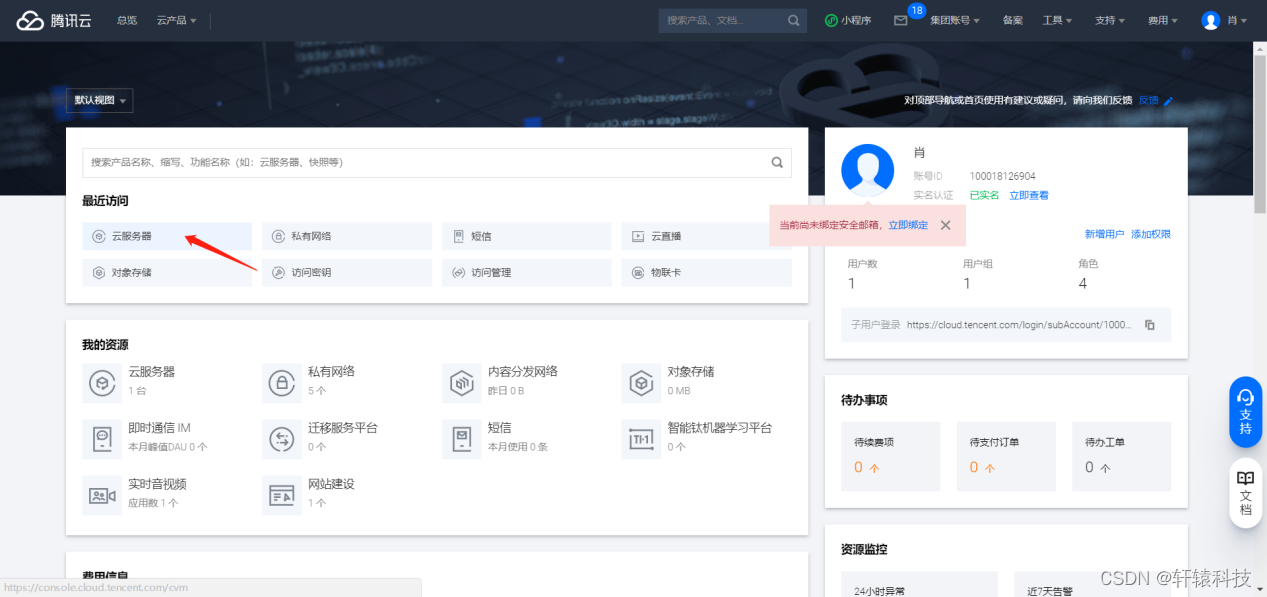Click the product search input field
The height and width of the screenshot is (597, 1267).
point(430,163)
